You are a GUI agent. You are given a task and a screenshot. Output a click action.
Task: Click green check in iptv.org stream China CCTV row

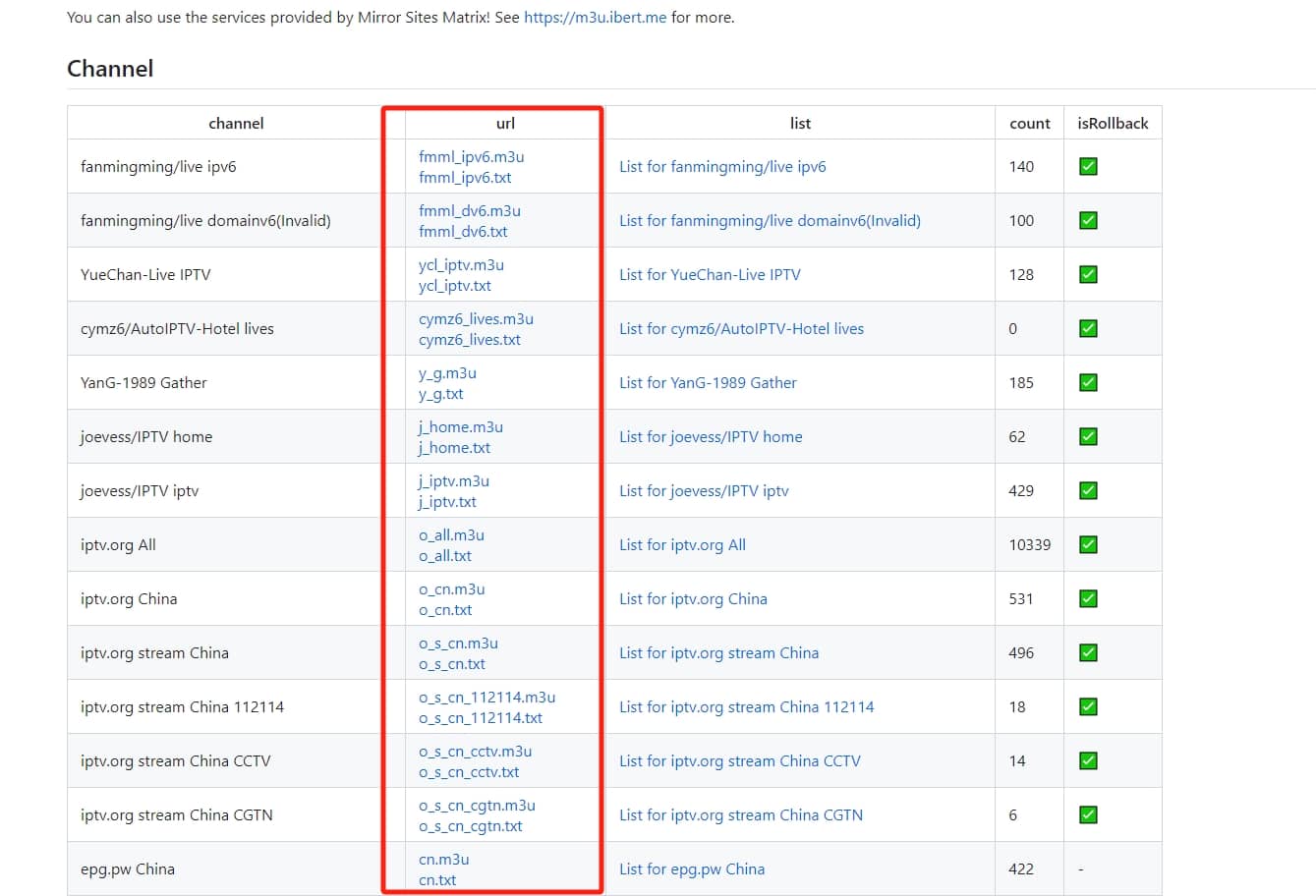click(1088, 760)
